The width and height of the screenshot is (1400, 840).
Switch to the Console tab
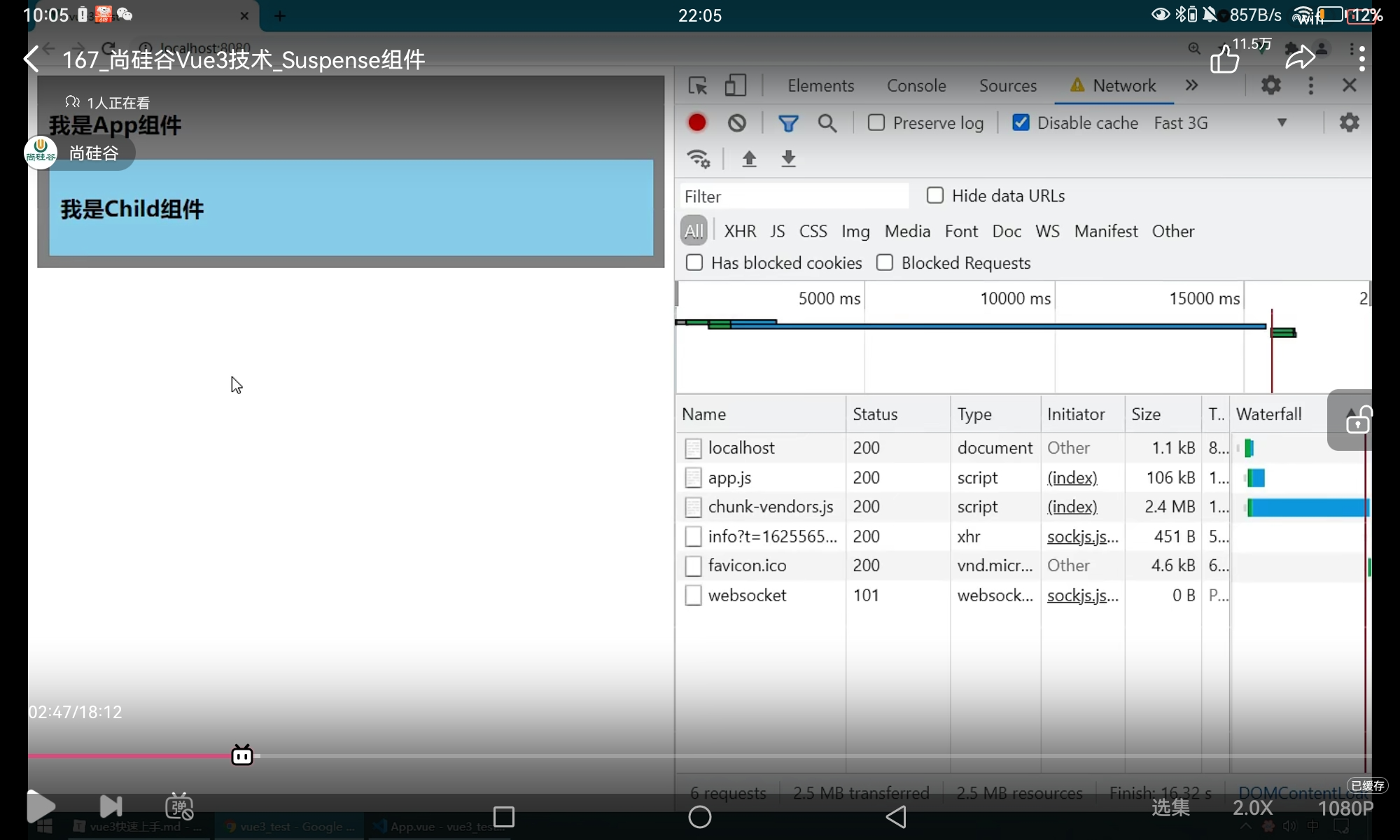[x=916, y=85]
